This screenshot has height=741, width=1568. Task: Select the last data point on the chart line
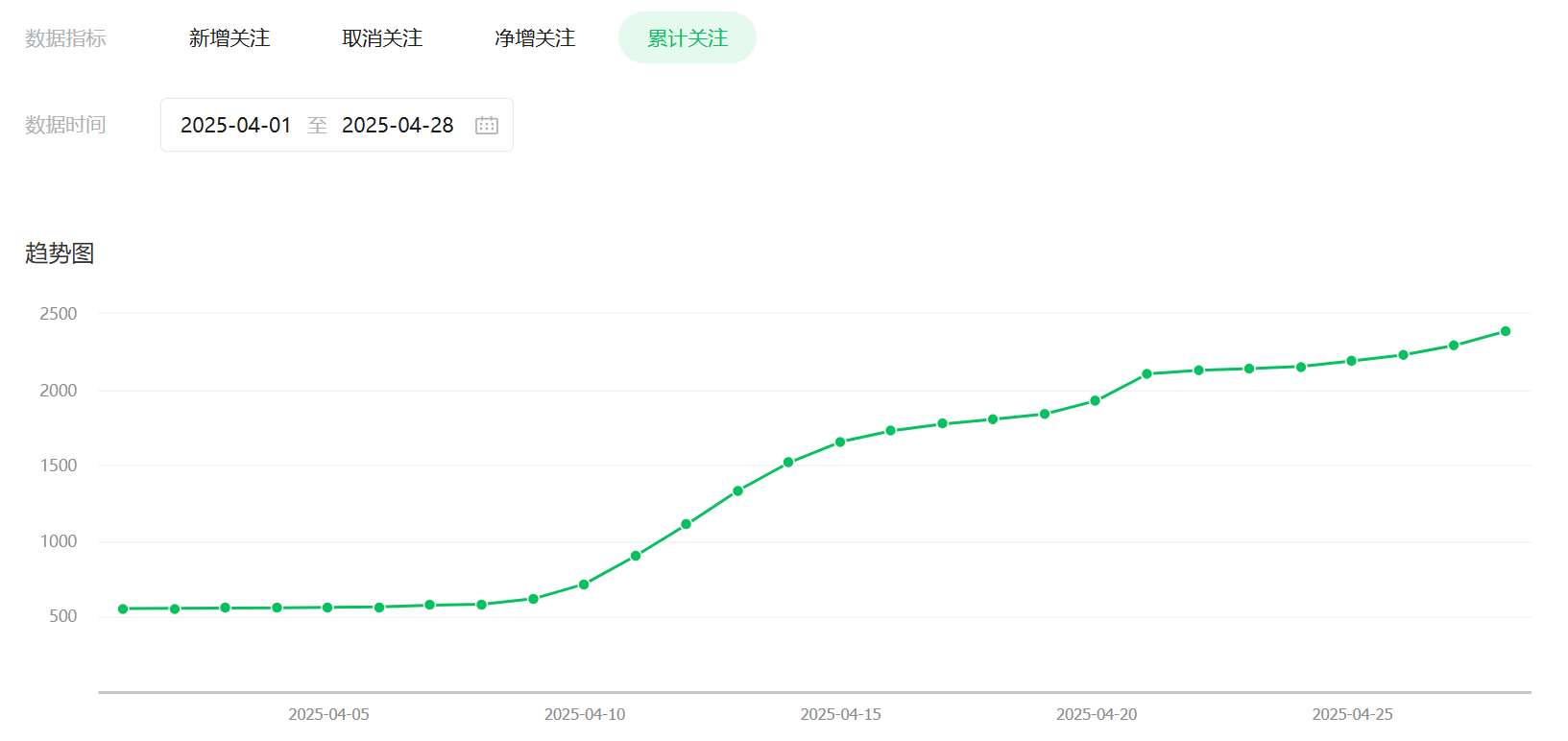(x=1506, y=331)
